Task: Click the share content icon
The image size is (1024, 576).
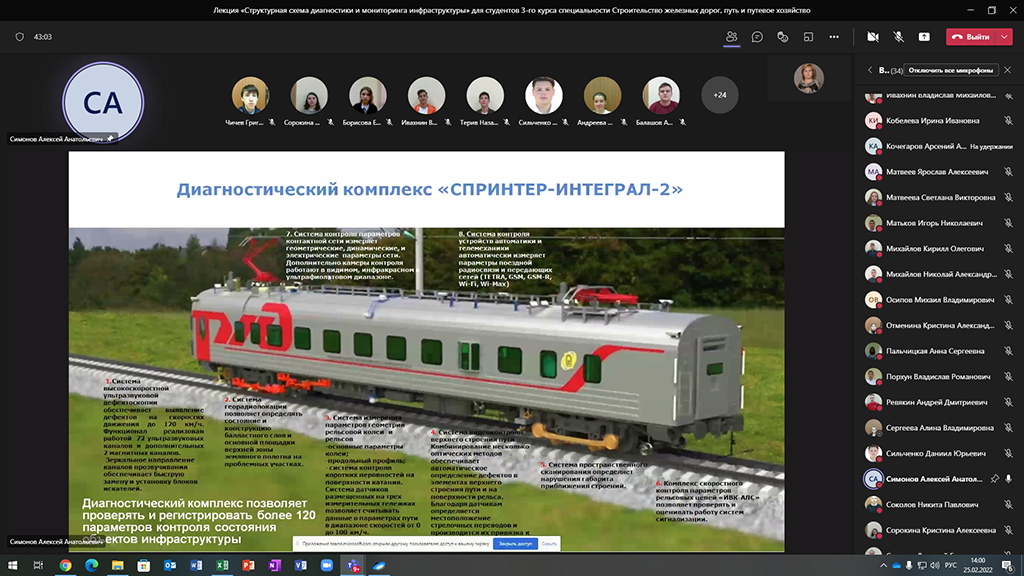Action: [x=924, y=37]
